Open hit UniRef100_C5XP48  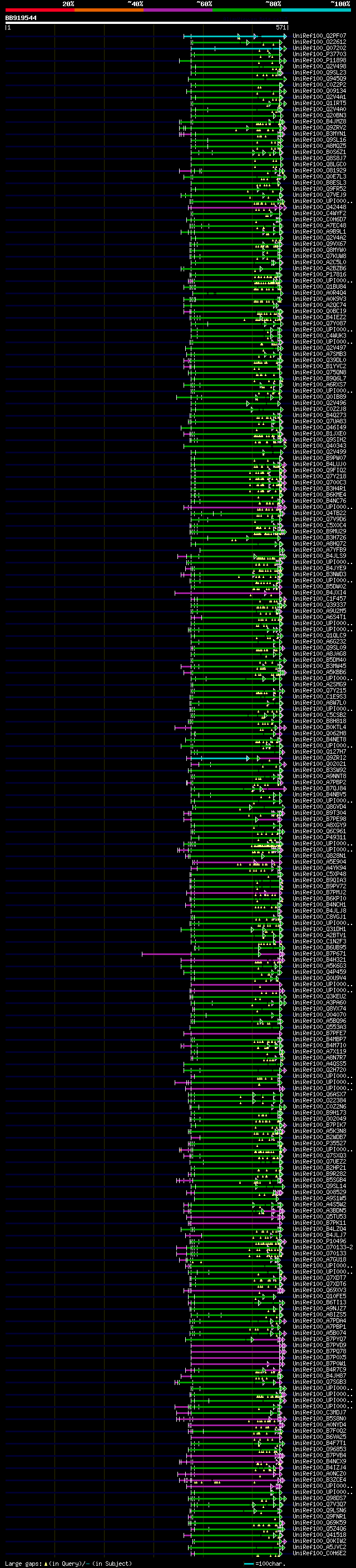[319, 874]
